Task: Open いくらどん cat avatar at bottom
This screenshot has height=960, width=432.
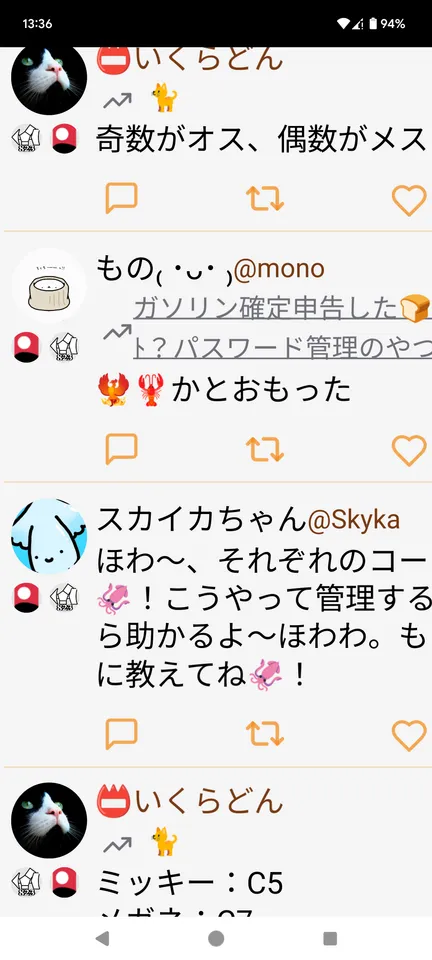Action: click(49, 820)
